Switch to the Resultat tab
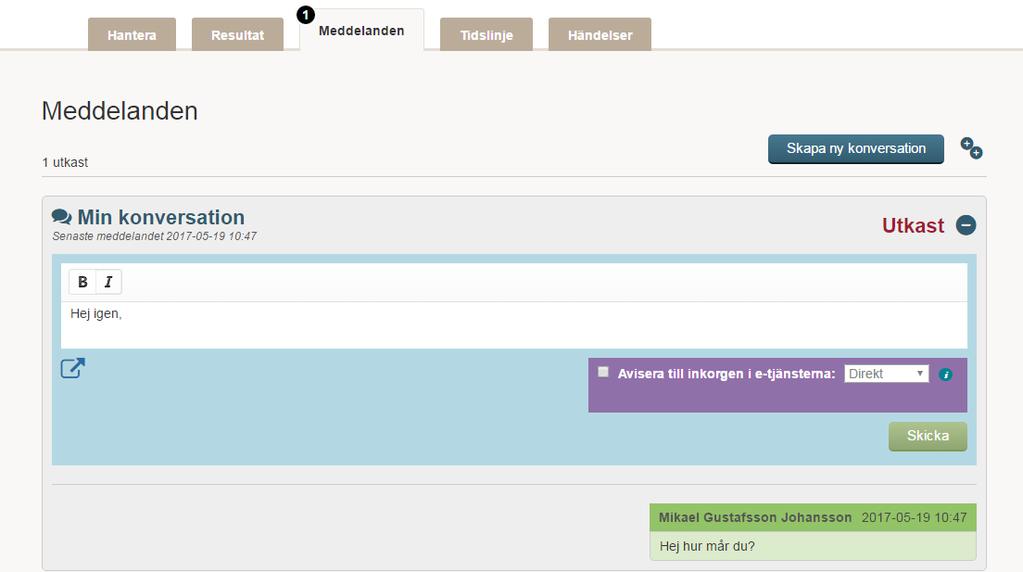The width and height of the screenshot is (1023, 572). click(x=237, y=35)
